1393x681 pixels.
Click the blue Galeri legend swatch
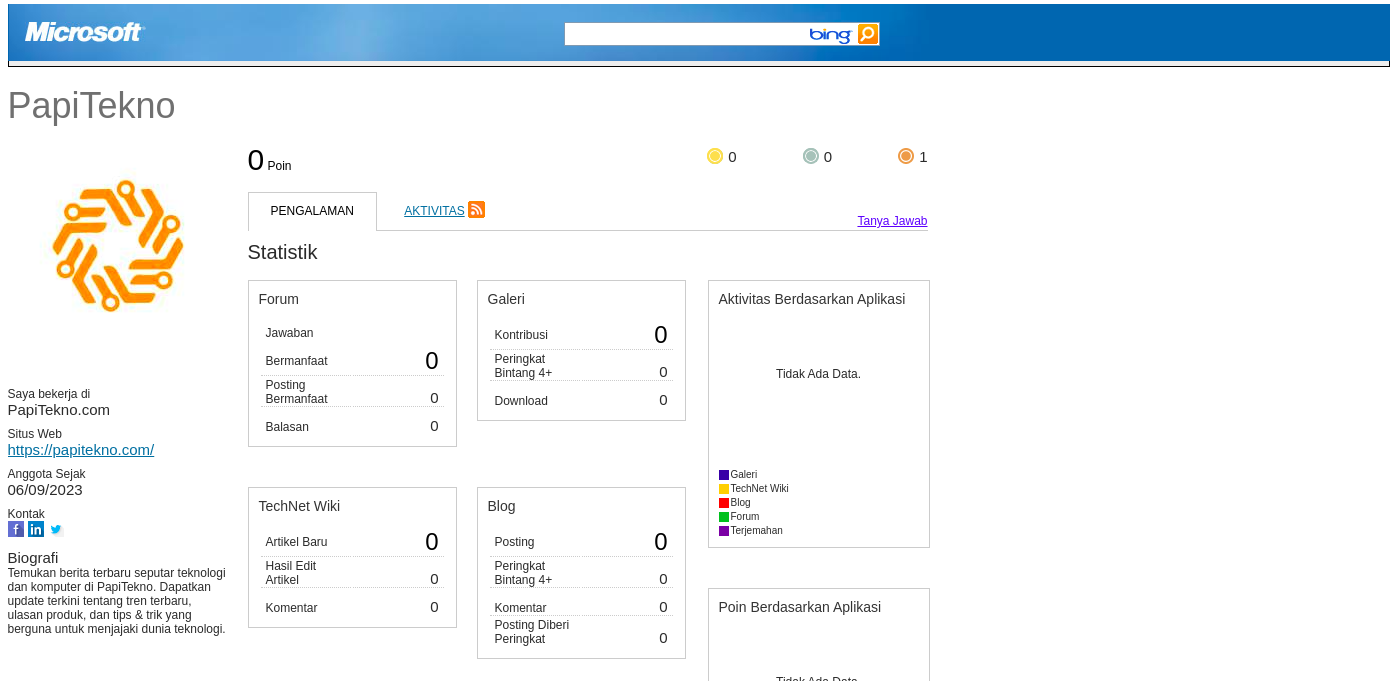724,475
